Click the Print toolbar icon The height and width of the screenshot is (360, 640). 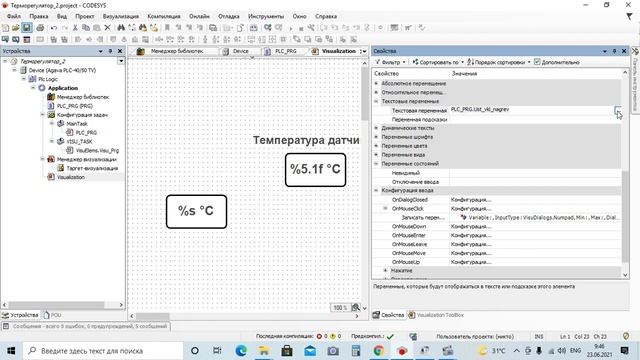click(x=40, y=28)
